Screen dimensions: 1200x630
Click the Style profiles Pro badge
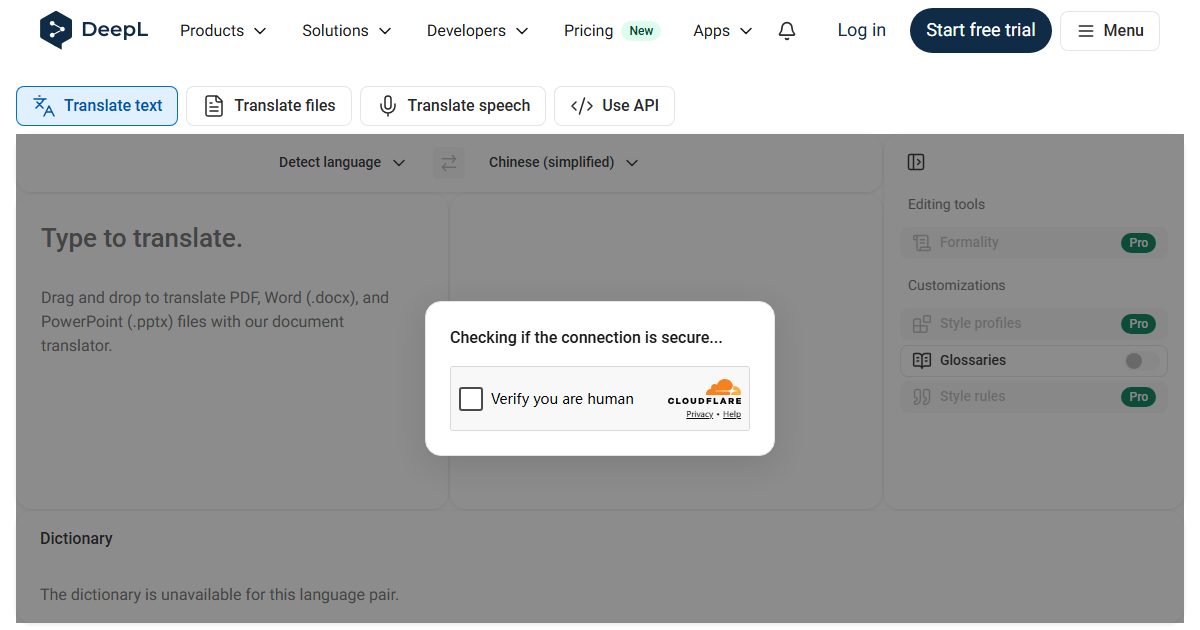(x=1138, y=324)
